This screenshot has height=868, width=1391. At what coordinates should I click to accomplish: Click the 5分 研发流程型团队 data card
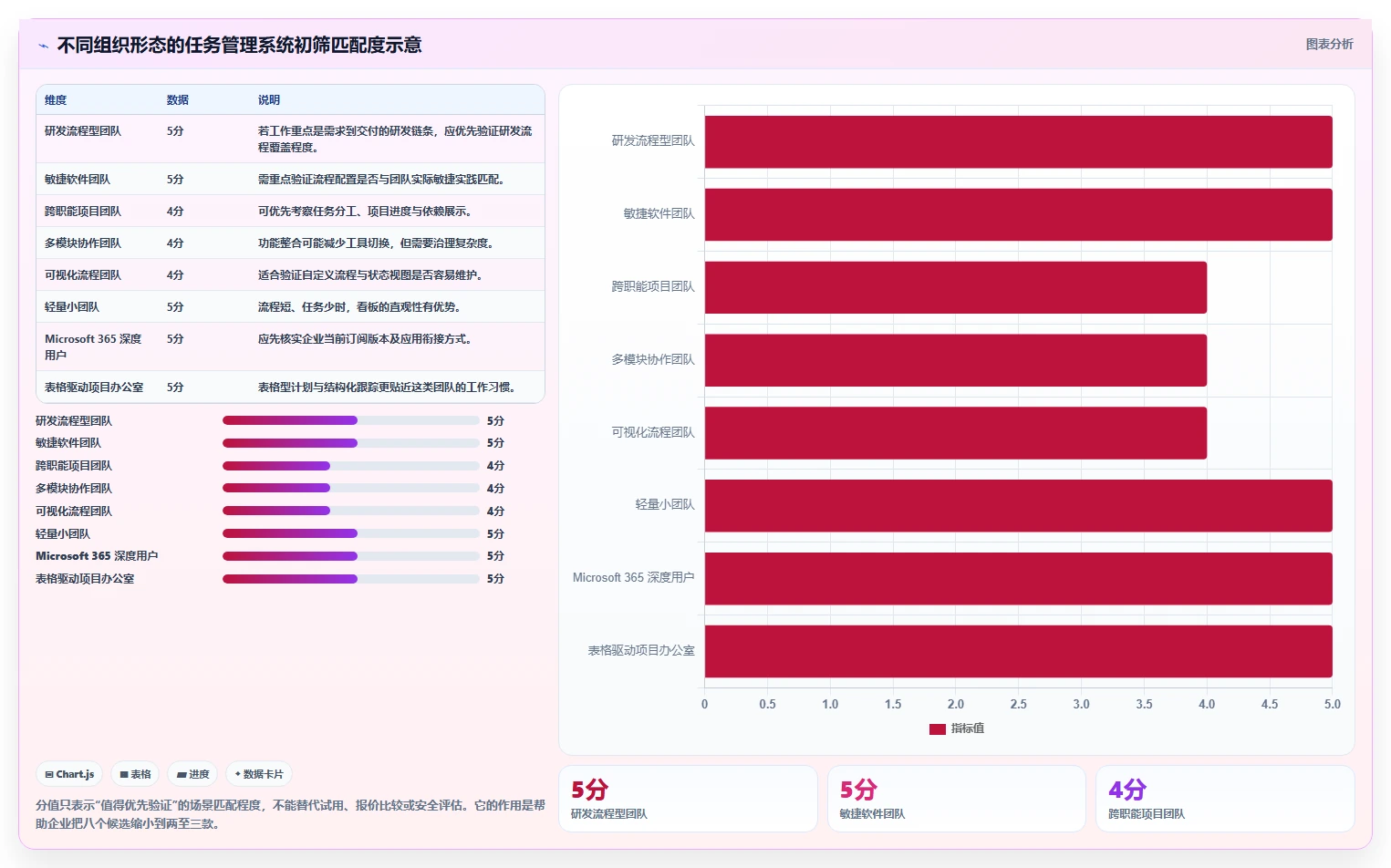(x=688, y=799)
